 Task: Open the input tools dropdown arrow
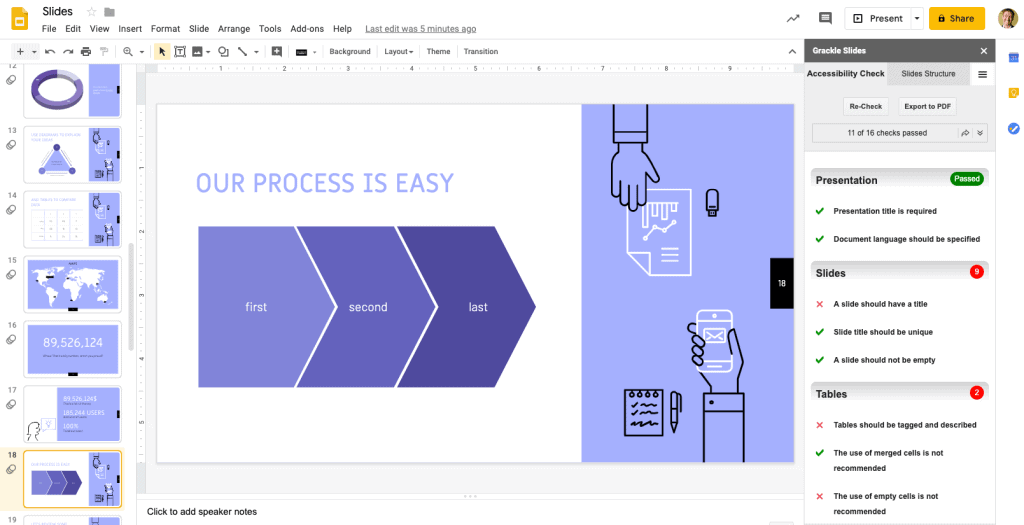[314, 52]
